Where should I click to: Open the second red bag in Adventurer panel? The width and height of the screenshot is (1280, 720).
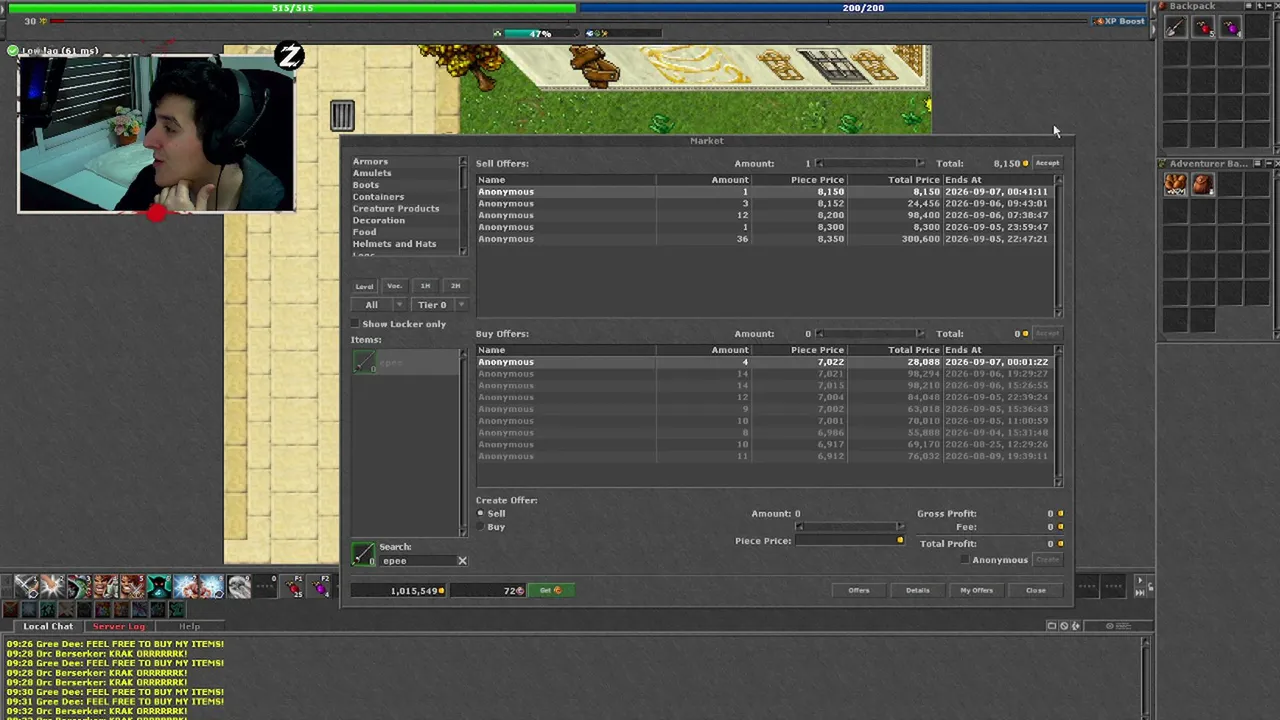(x=1203, y=184)
